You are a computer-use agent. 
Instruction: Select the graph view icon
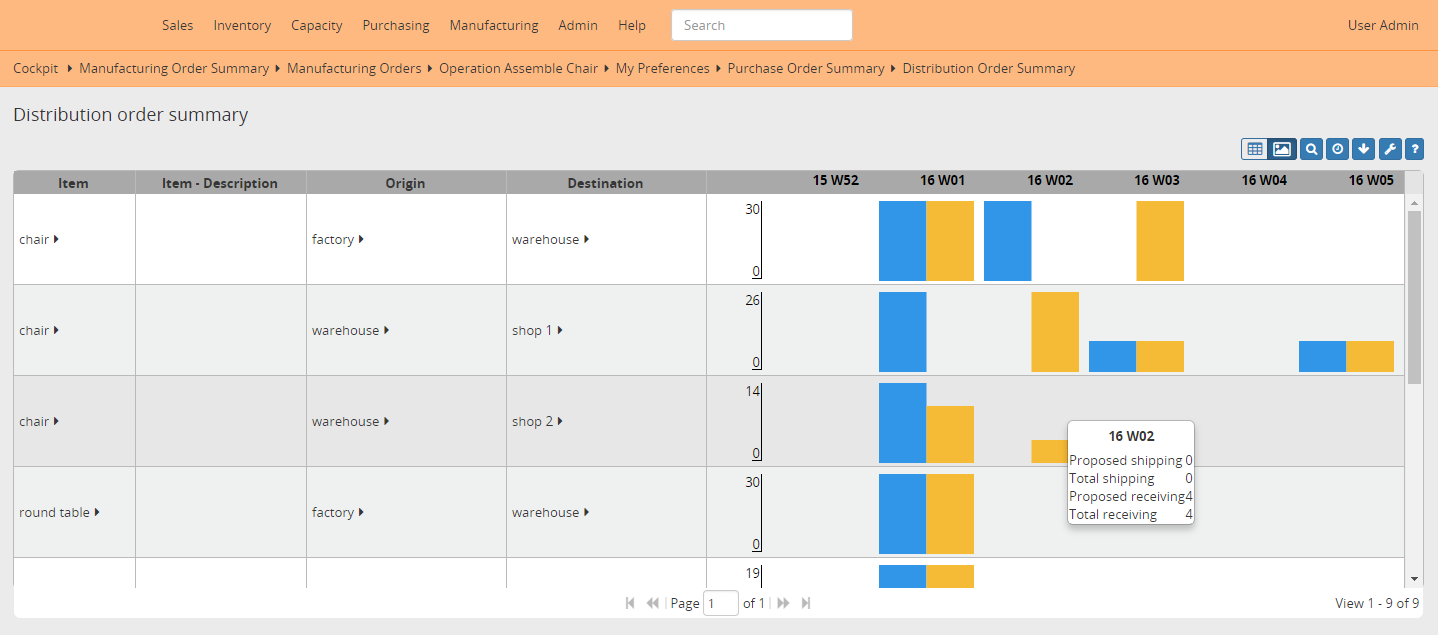pos(1281,148)
